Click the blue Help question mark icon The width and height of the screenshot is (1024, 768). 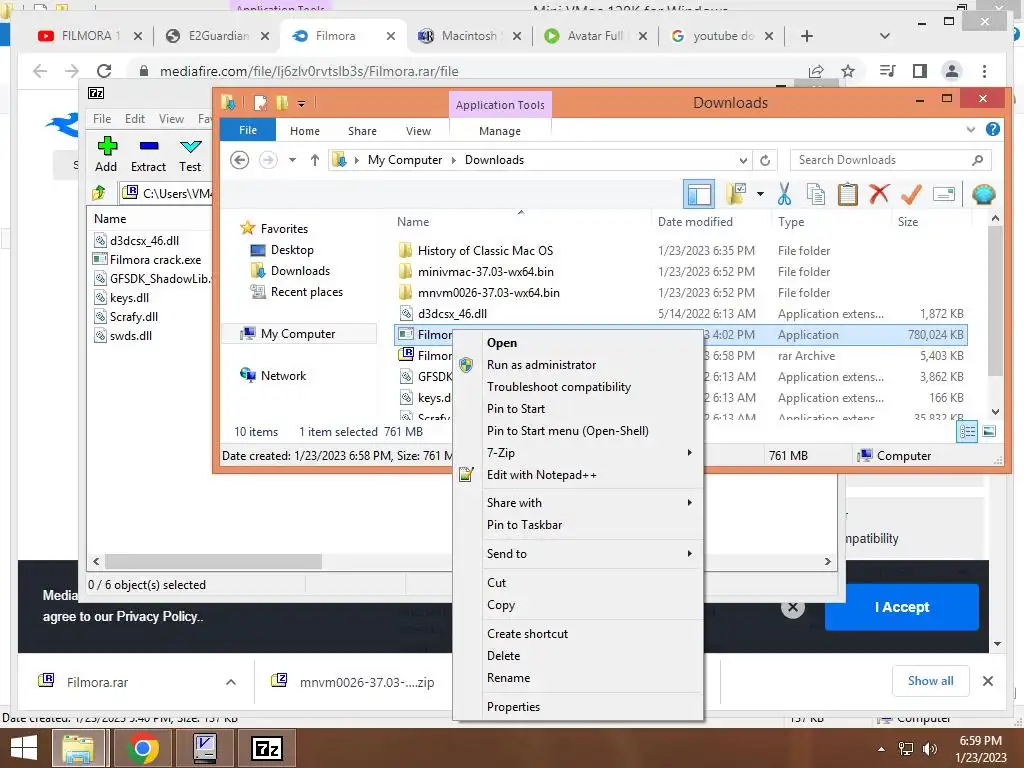pyautogui.click(x=993, y=129)
